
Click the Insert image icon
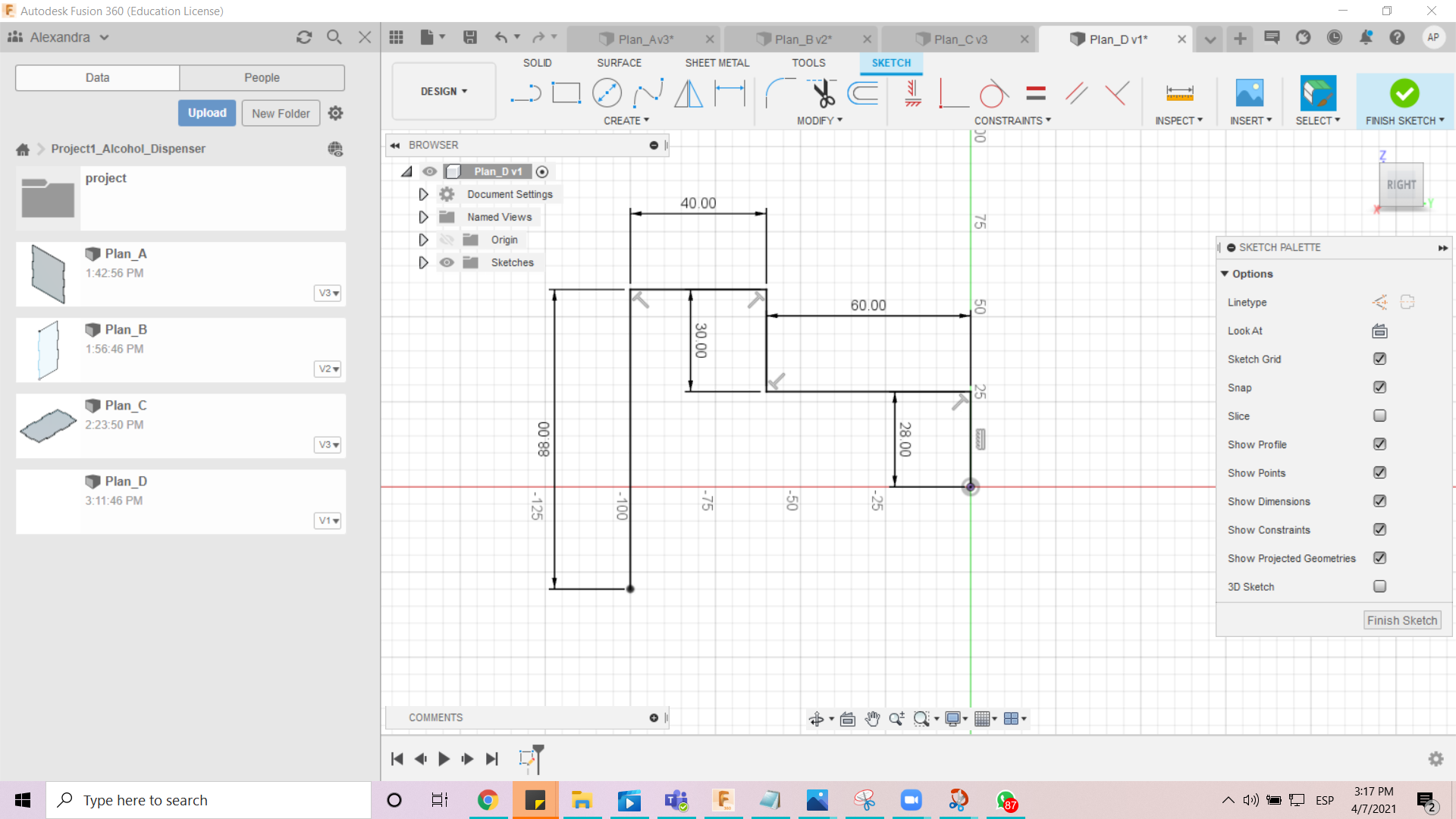point(1250,93)
